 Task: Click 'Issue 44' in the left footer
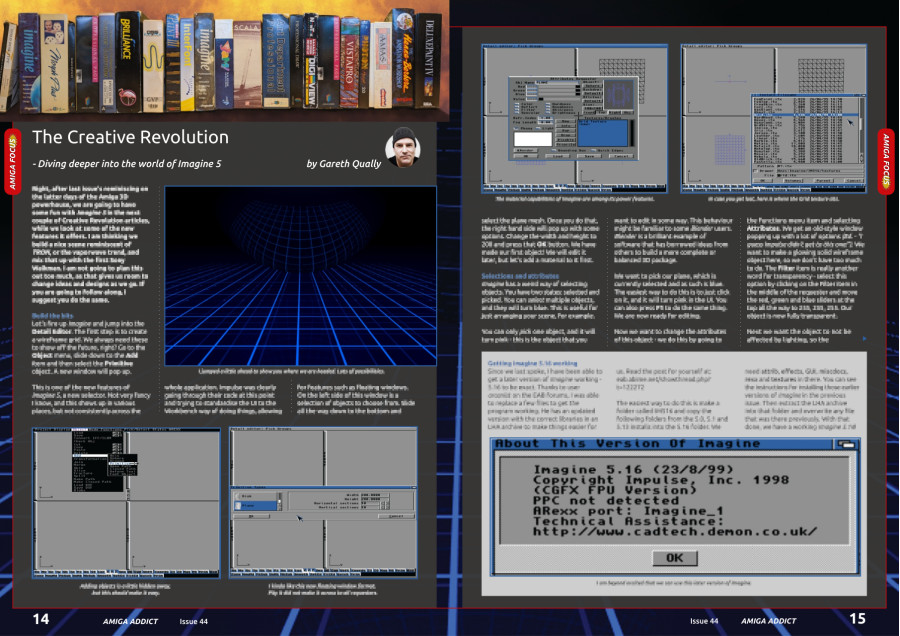(x=193, y=621)
